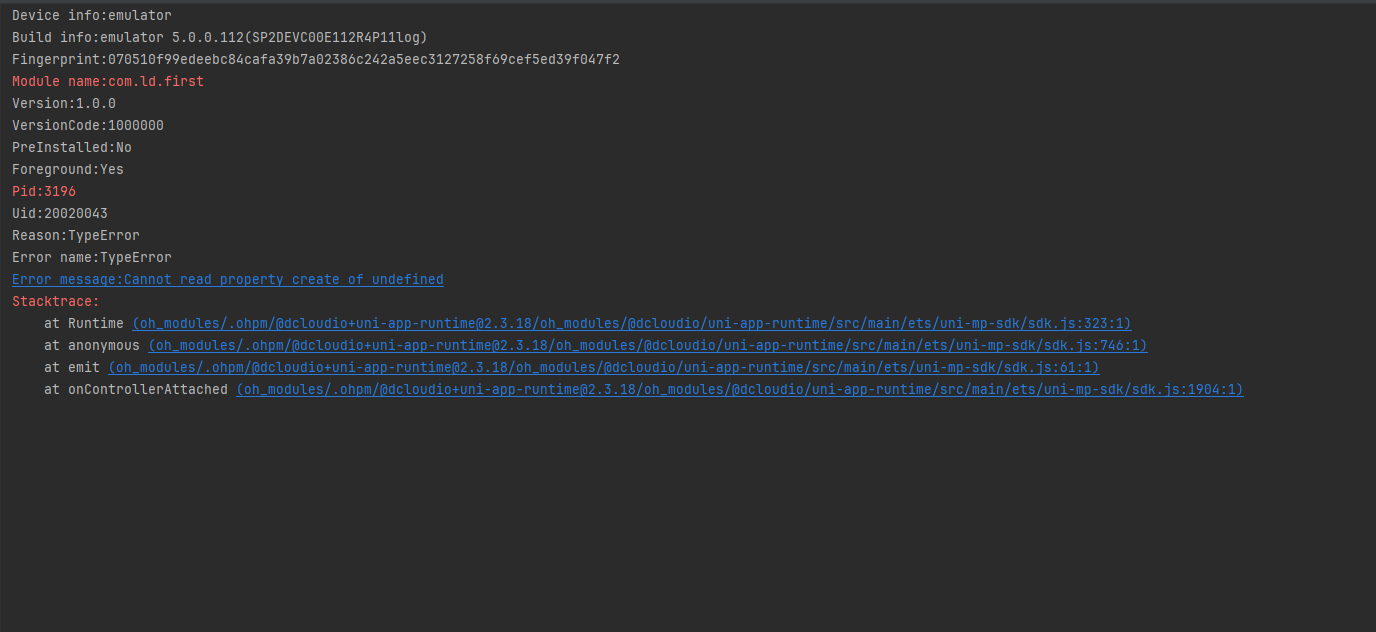This screenshot has height=632, width=1376.
Task: Place cursor on 'VersionCode:1000000' line
Action: pos(88,125)
